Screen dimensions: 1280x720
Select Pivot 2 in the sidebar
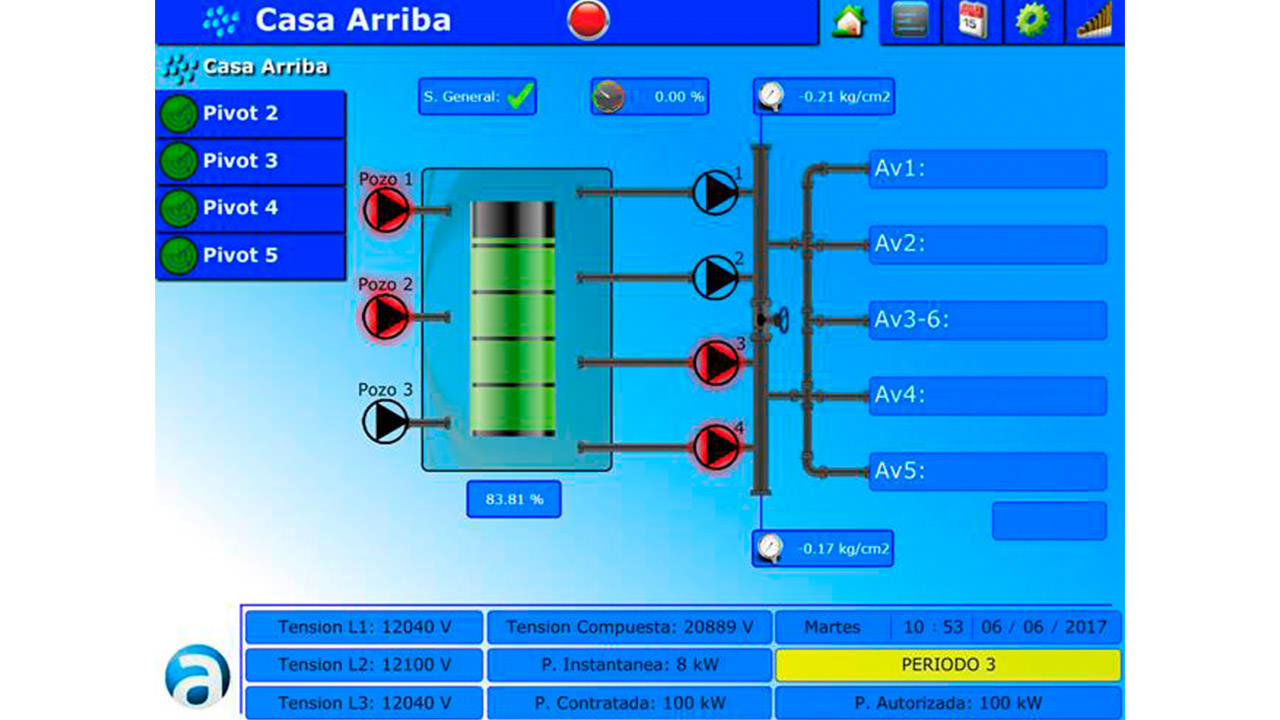tap(250, 114)
